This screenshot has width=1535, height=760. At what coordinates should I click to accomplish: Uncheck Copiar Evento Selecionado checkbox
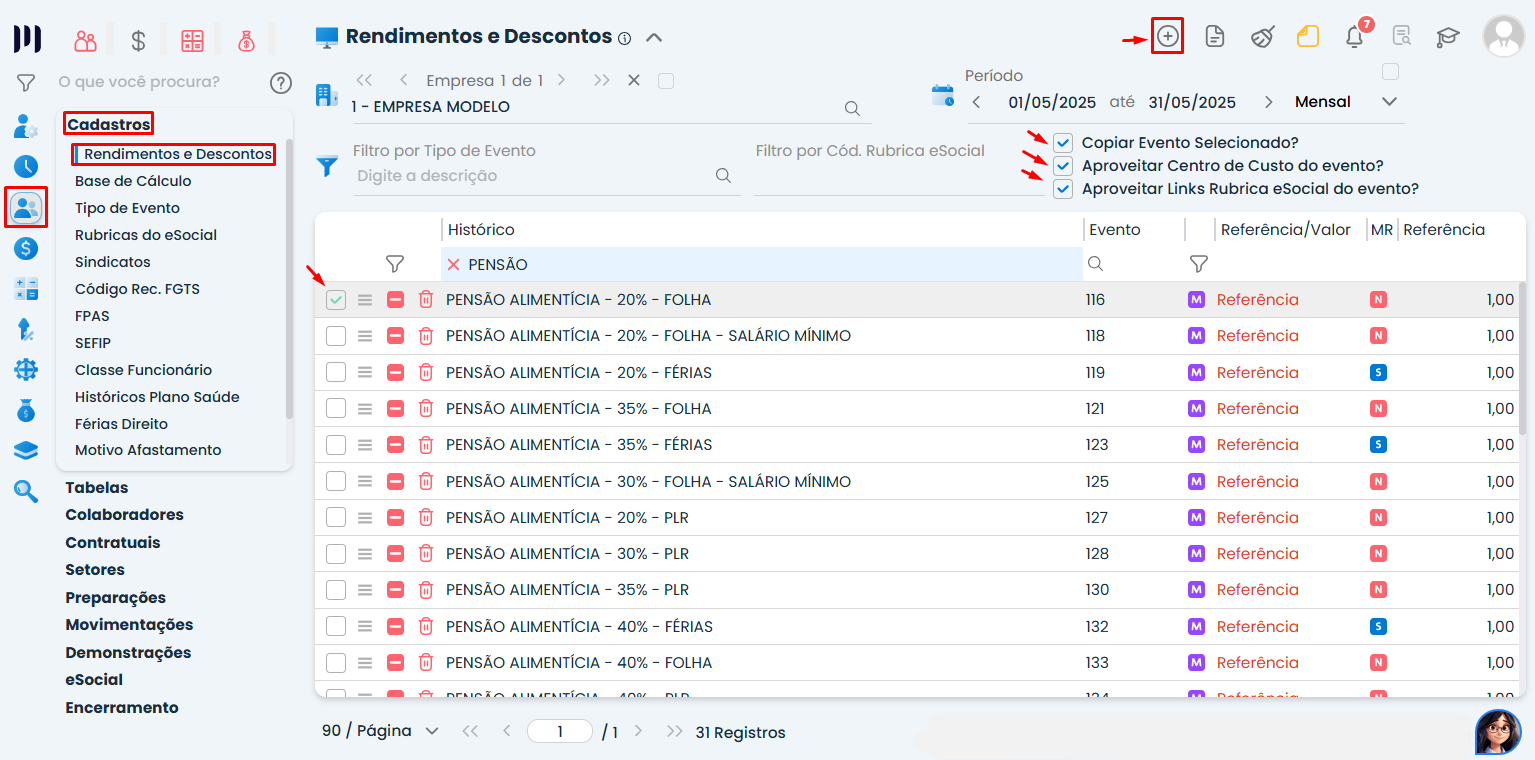pos(1063,143)
